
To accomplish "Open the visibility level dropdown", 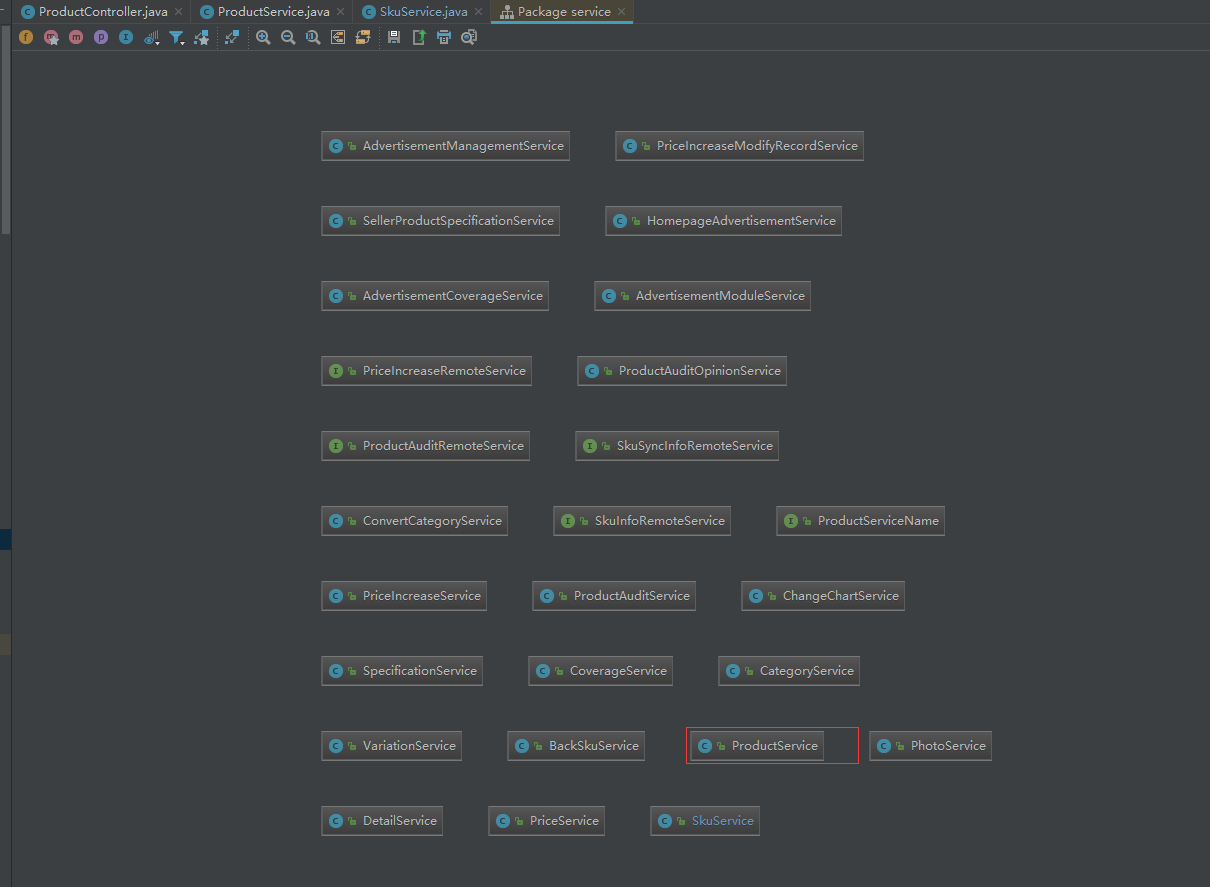I will point(150,37).
